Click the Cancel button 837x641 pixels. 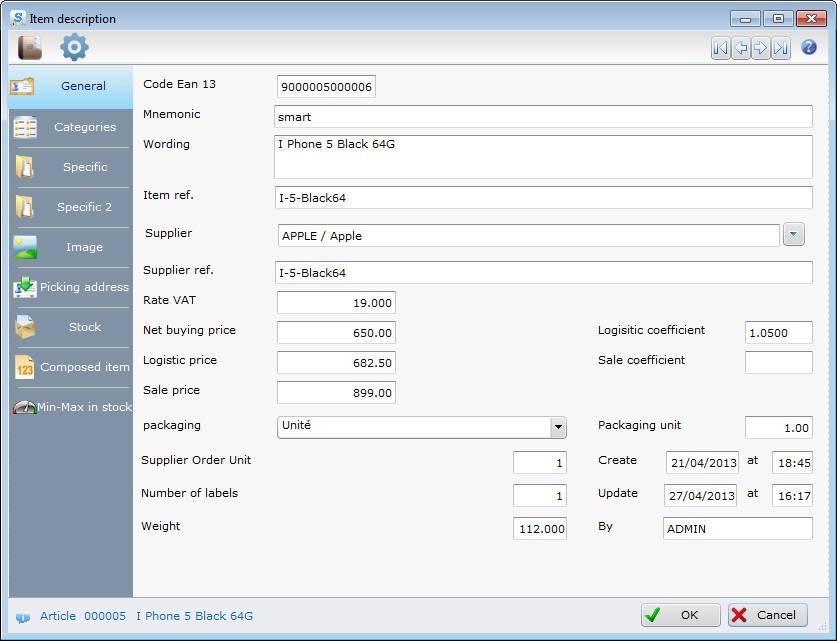click(767, 615)
